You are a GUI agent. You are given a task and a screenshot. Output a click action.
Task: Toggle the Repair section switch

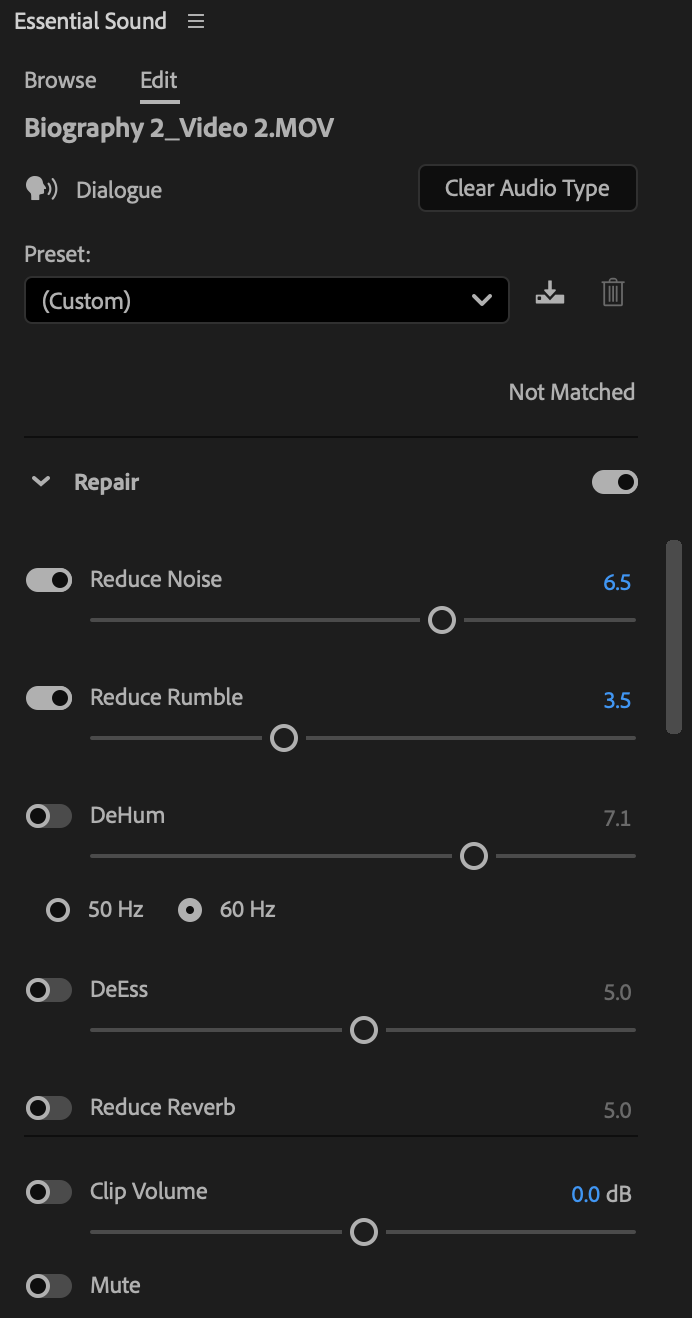615,482
